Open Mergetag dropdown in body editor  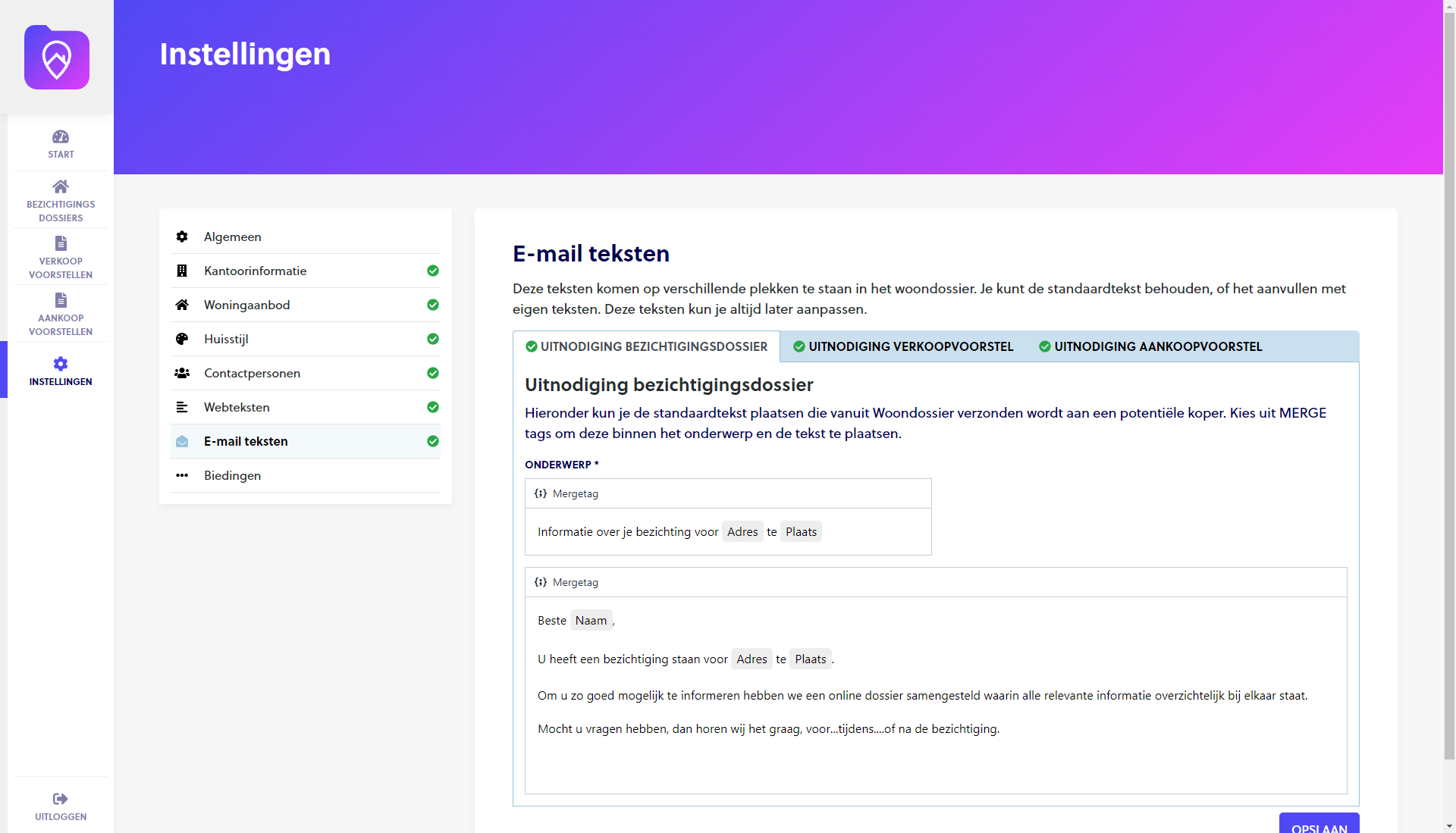566,582
